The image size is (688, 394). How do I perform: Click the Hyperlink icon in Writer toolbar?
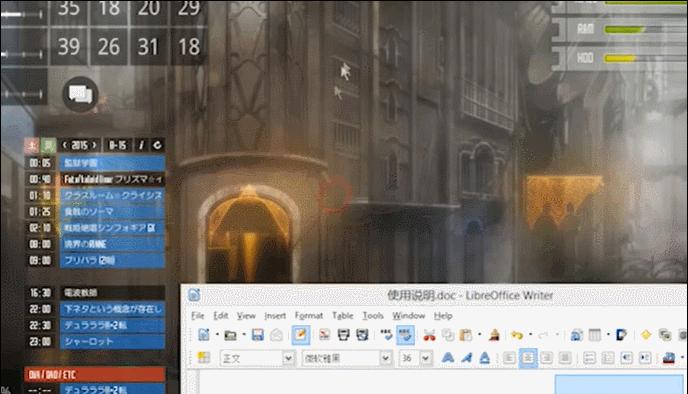[576, 335]
